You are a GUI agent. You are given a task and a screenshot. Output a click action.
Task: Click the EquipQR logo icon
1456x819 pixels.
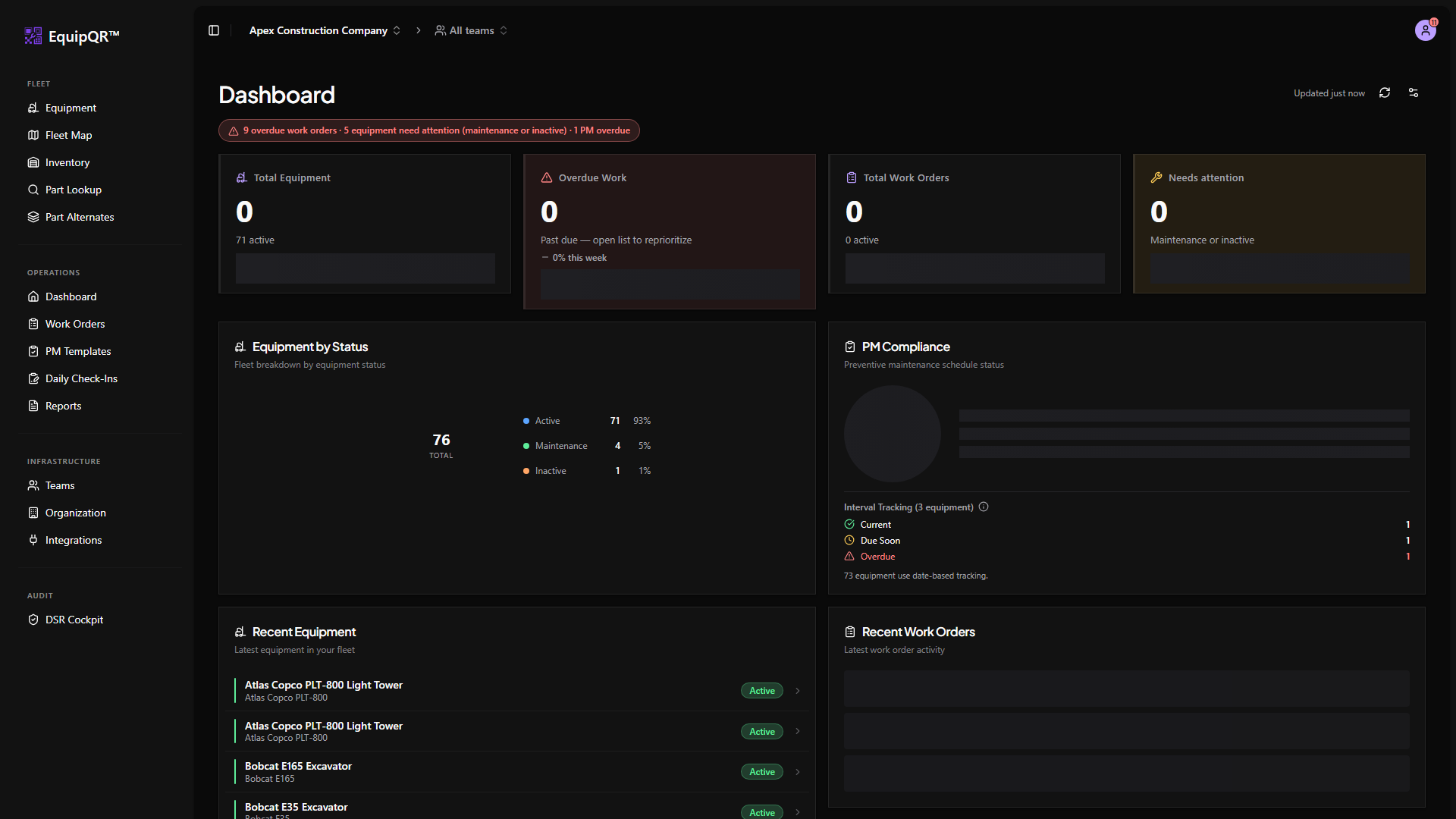point(33,36)
